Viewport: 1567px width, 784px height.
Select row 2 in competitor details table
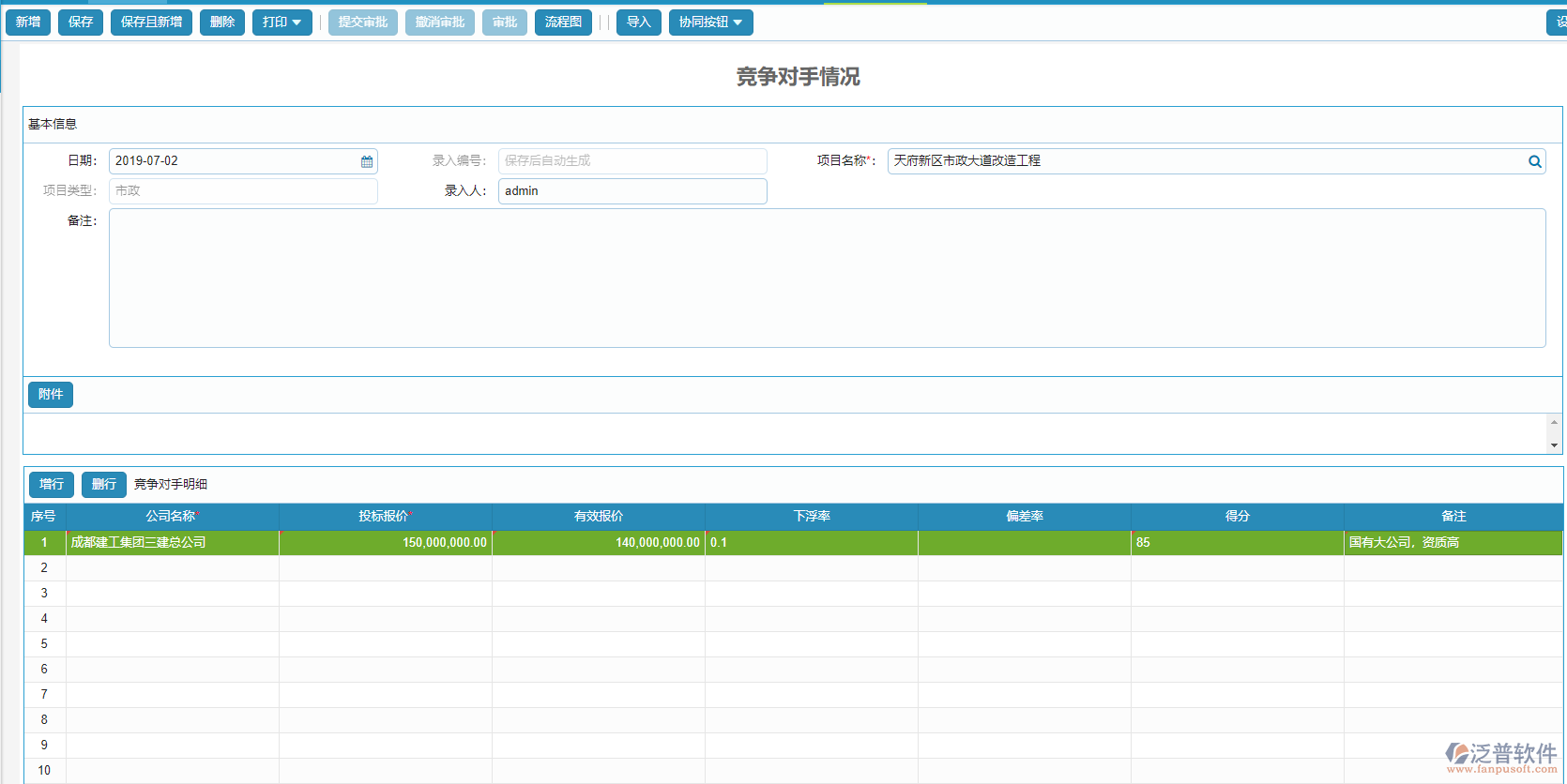pos(44,568)
